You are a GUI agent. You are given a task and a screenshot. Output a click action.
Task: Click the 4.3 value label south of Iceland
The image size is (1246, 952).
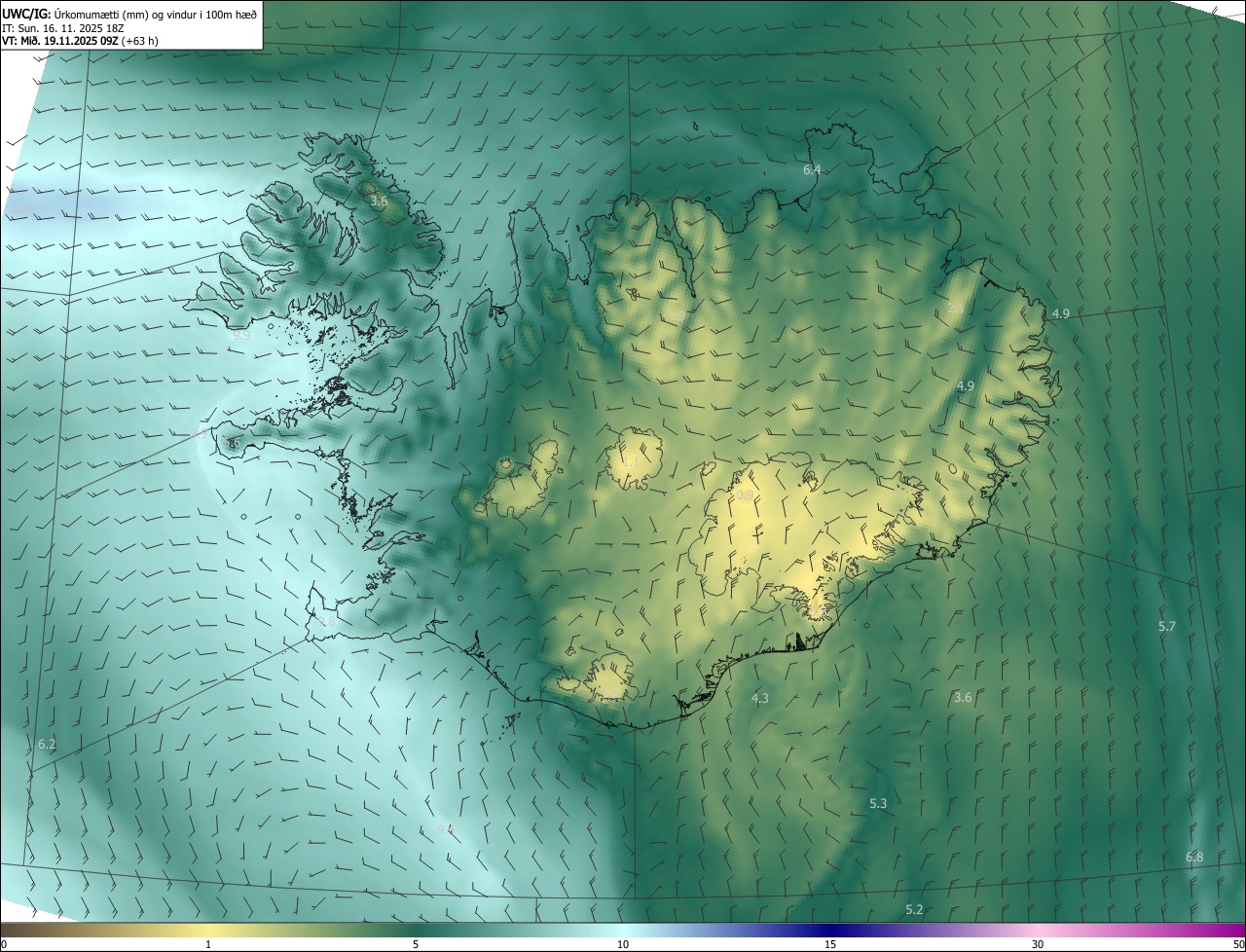pos(760,698)
